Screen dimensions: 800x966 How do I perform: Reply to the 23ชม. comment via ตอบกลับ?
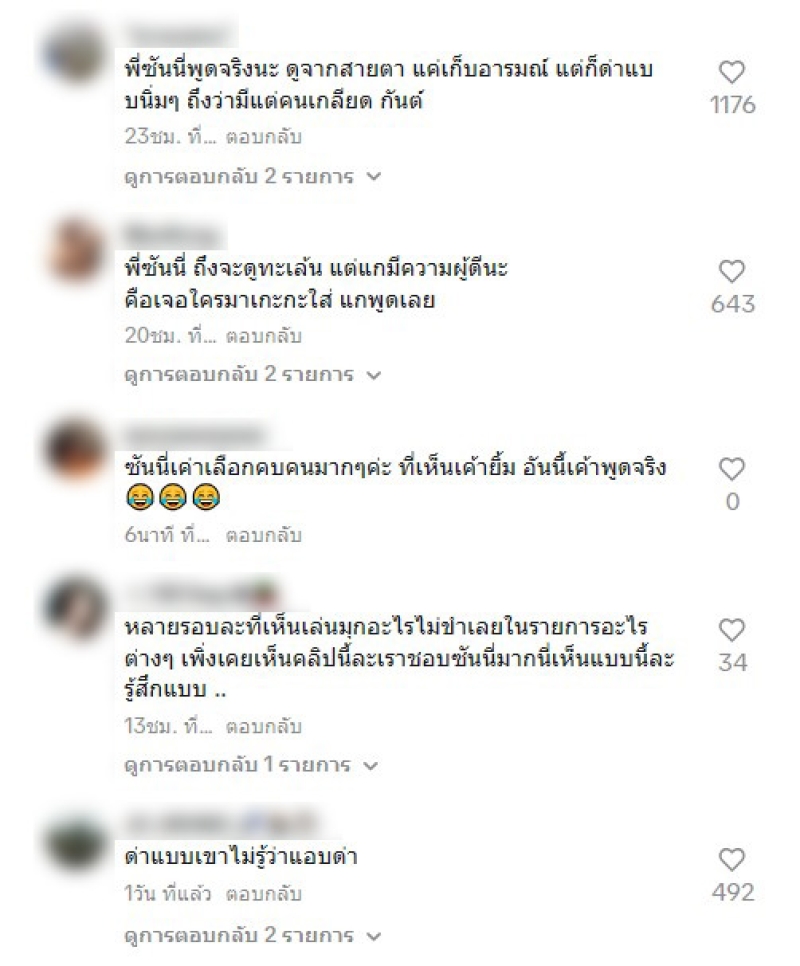pos(264,137)
